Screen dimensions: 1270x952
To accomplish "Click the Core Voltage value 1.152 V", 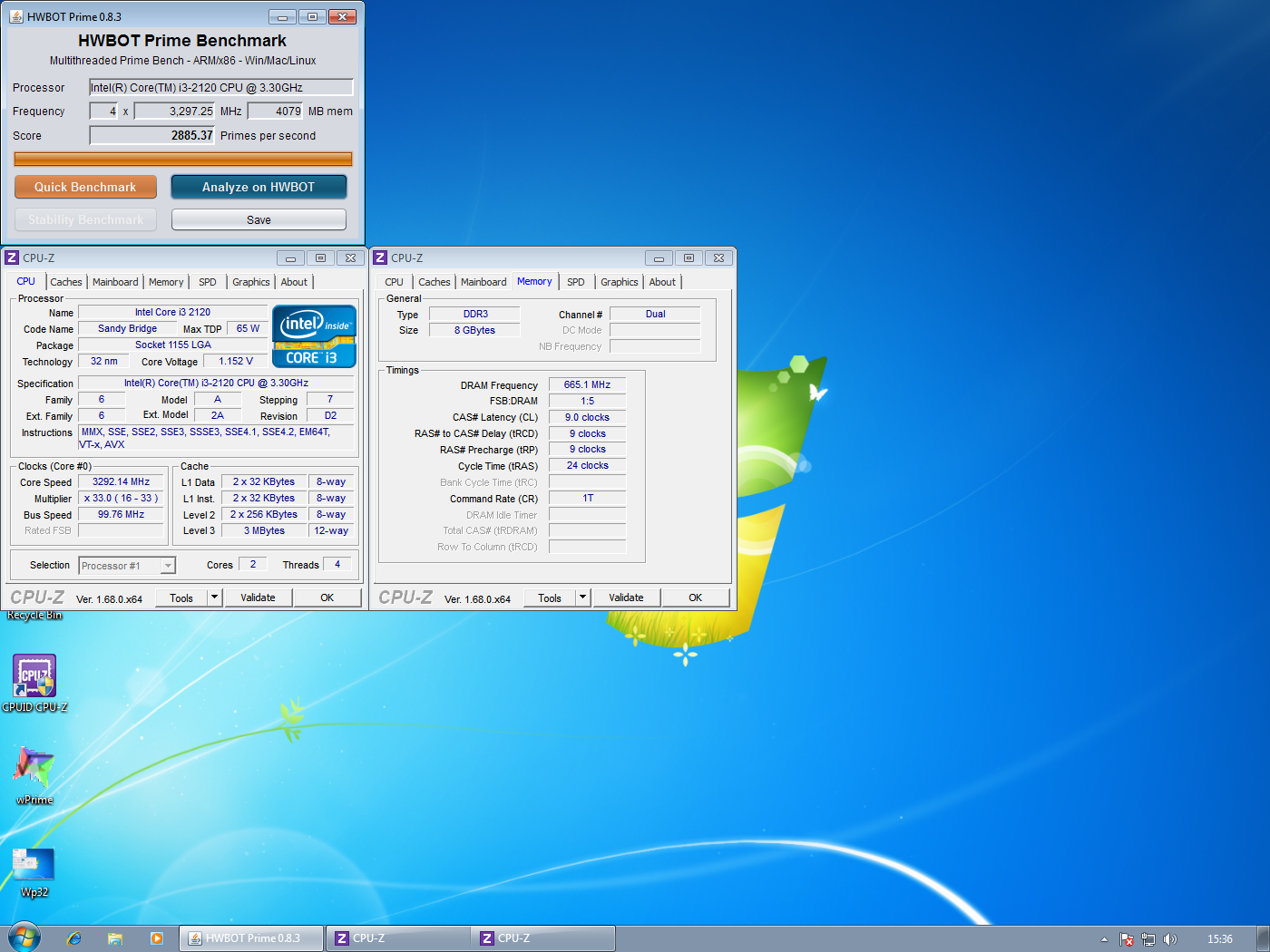I will tap(236, 361).
